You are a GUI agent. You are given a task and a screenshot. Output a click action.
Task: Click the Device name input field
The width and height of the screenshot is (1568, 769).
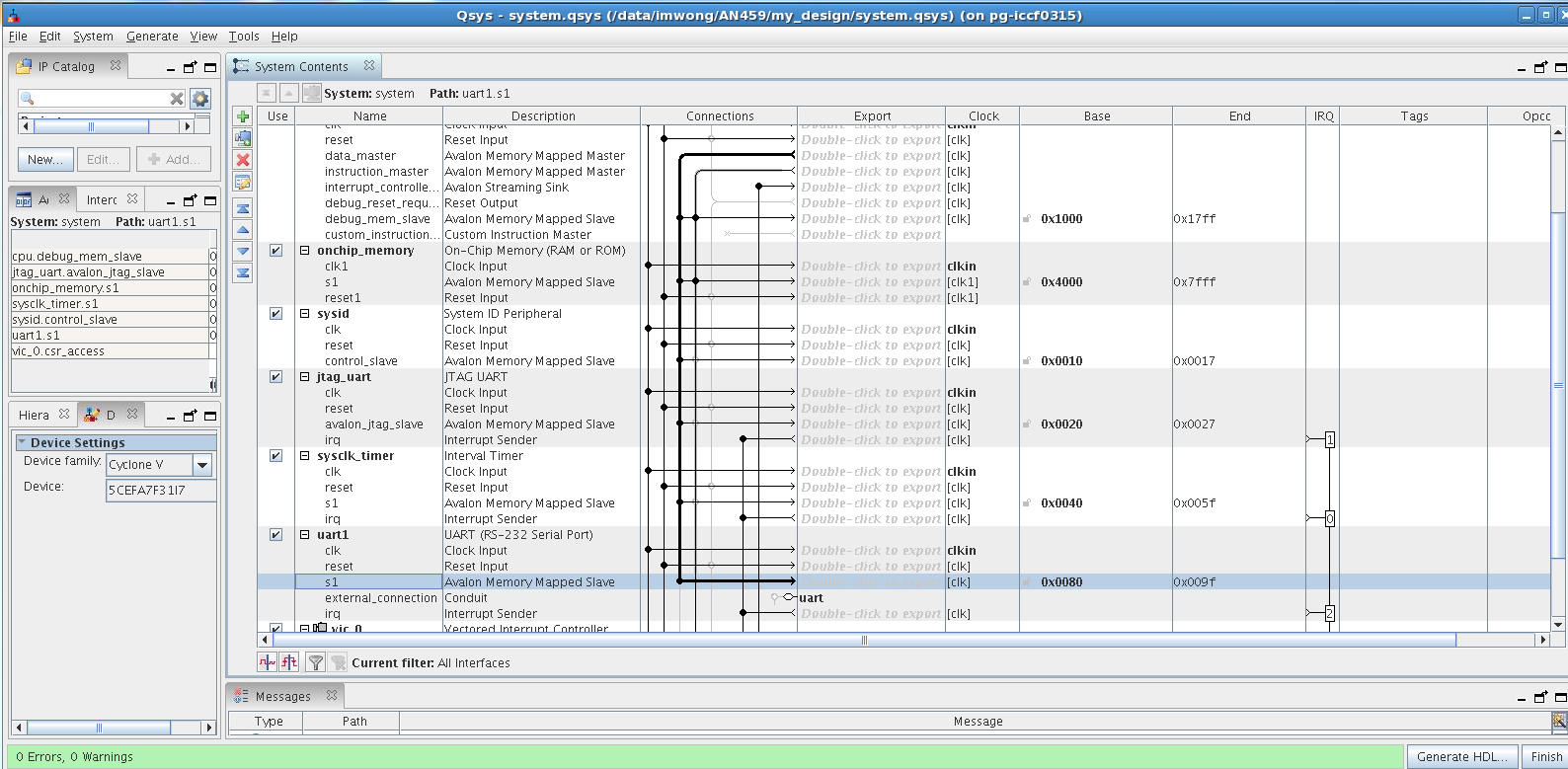[160, 491]
